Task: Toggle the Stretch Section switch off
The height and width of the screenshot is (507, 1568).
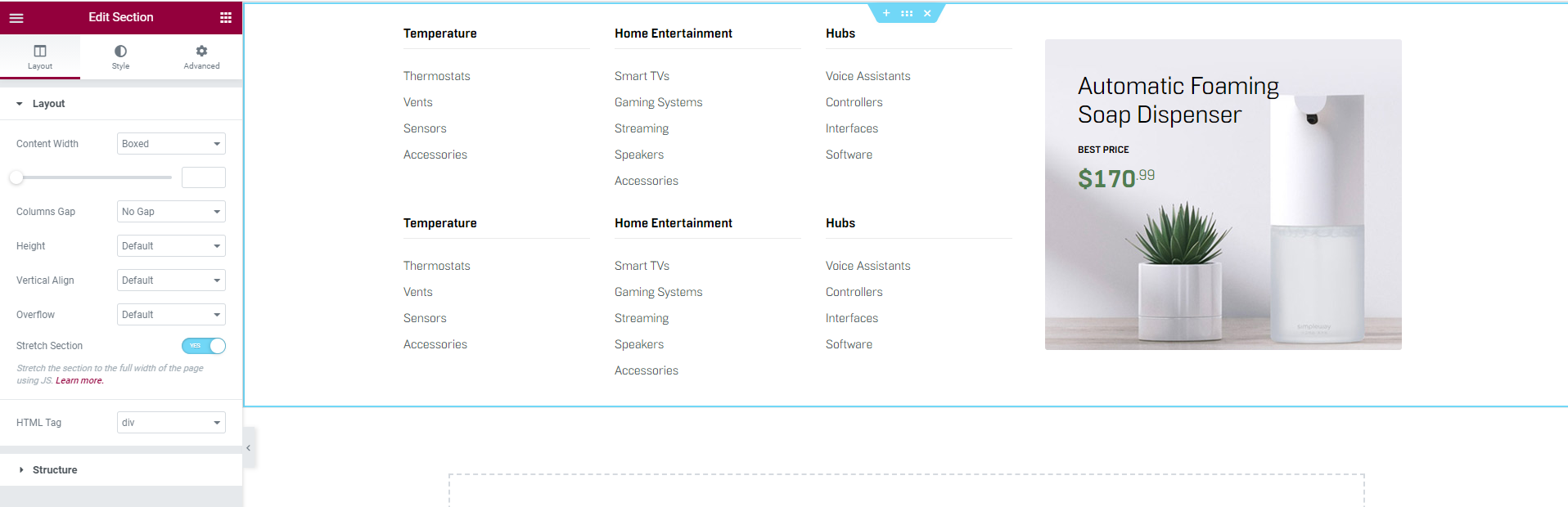Action: click(x=204, y=346)
